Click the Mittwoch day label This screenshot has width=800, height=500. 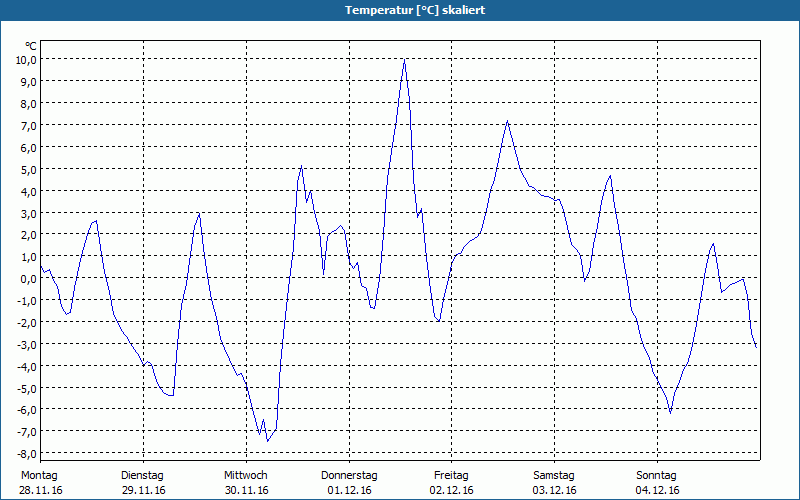click(x=246, y=476)
